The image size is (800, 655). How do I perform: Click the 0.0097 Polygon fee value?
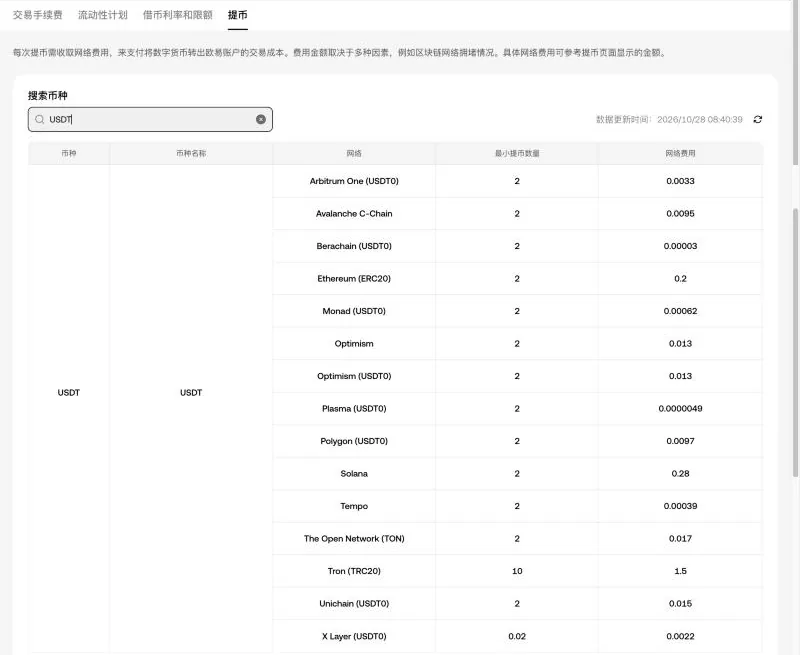click(680, 441)
